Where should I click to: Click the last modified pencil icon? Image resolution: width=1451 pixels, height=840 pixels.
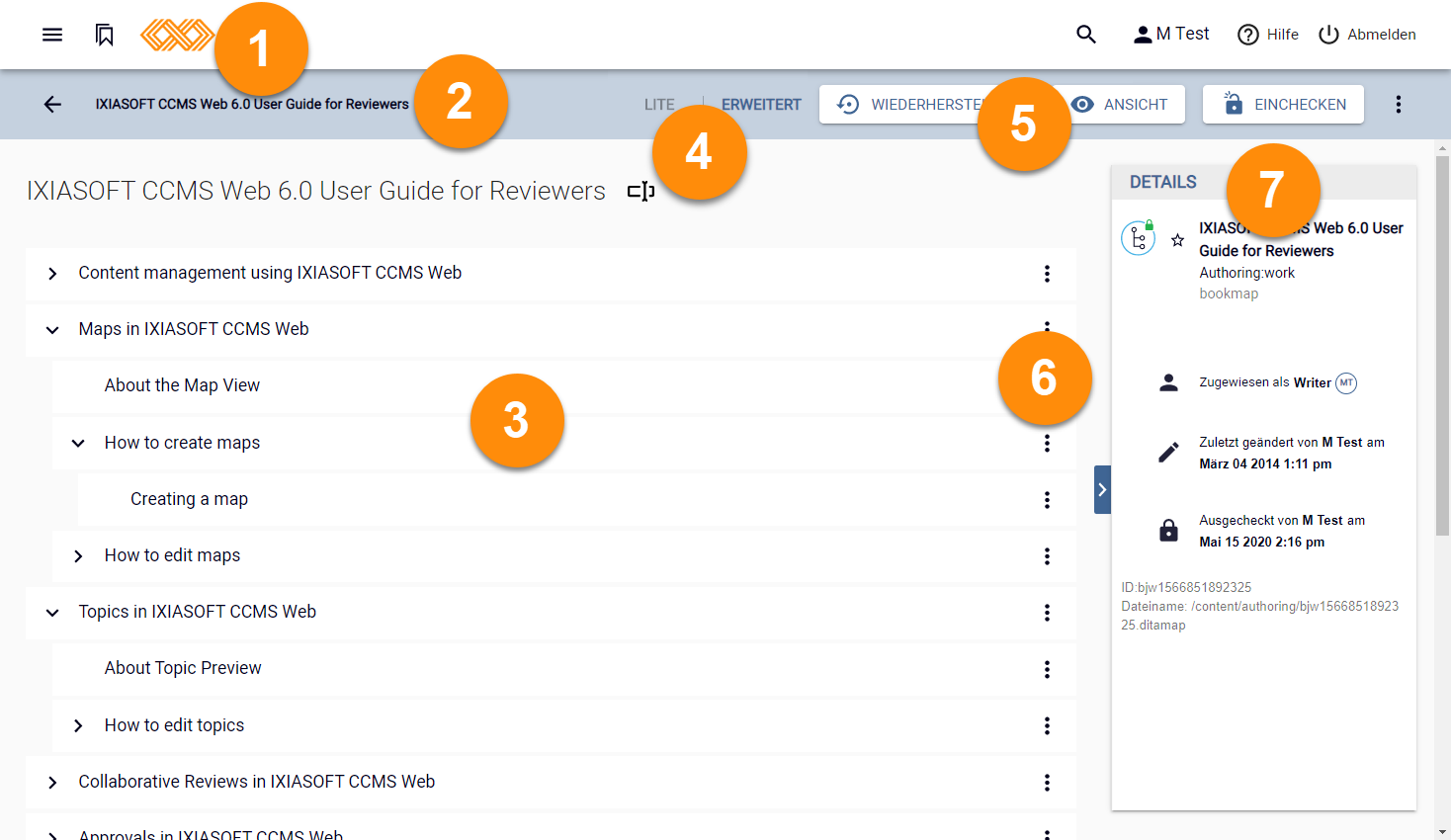(x=1168, y=453)
